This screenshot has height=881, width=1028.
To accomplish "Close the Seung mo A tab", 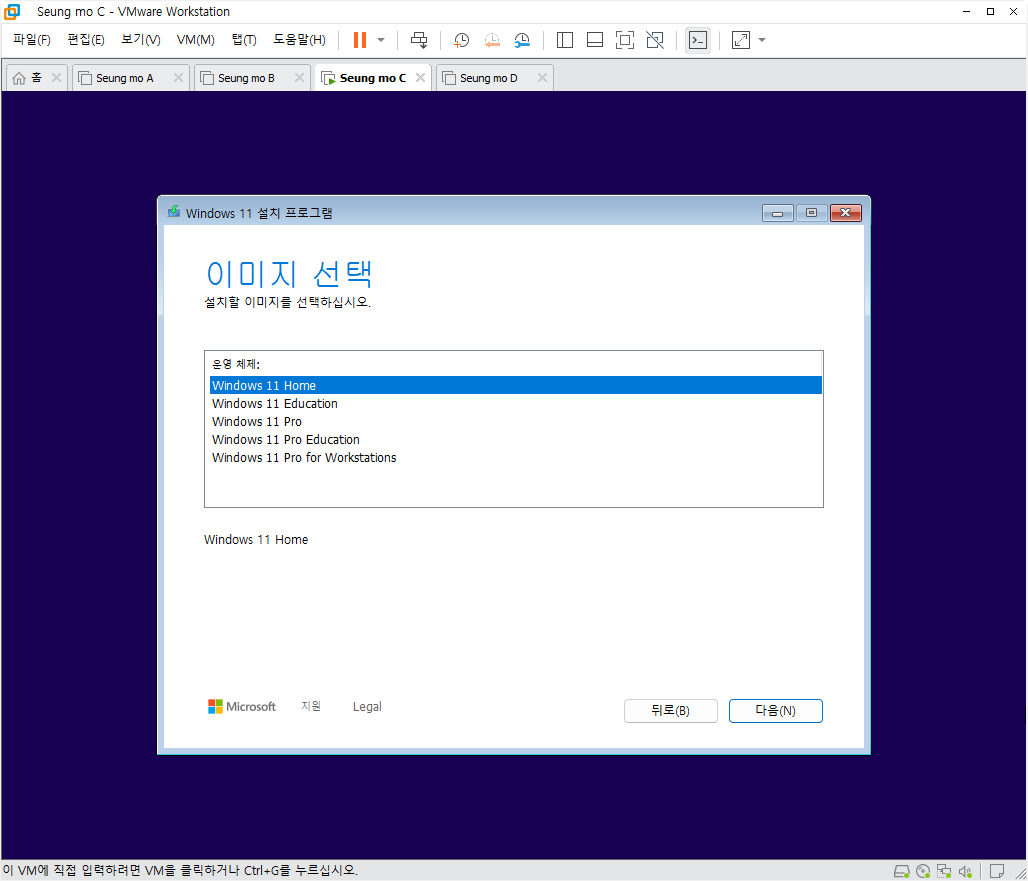I will point(178,78).
